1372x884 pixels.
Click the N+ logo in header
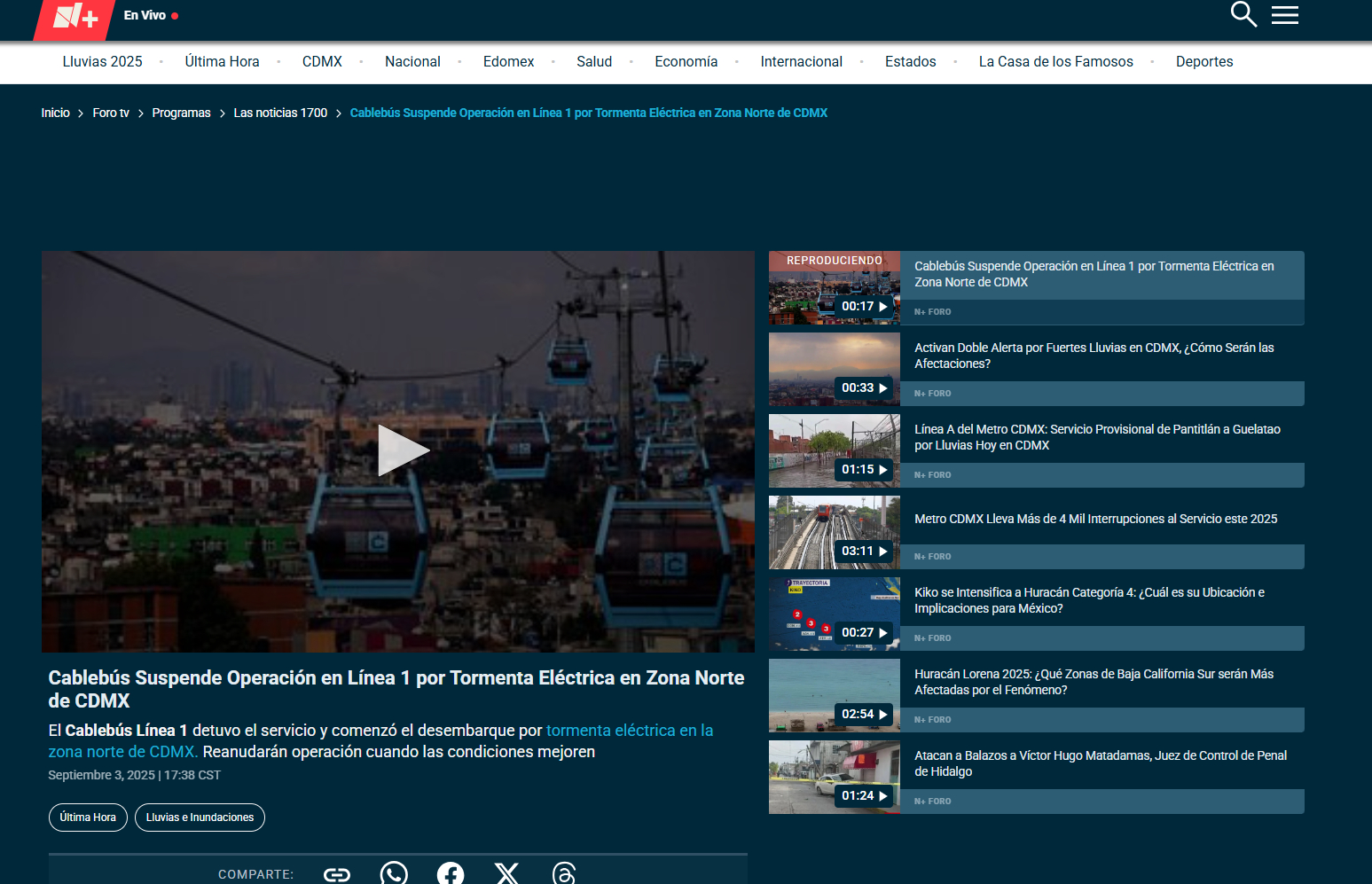click(74, 18)
